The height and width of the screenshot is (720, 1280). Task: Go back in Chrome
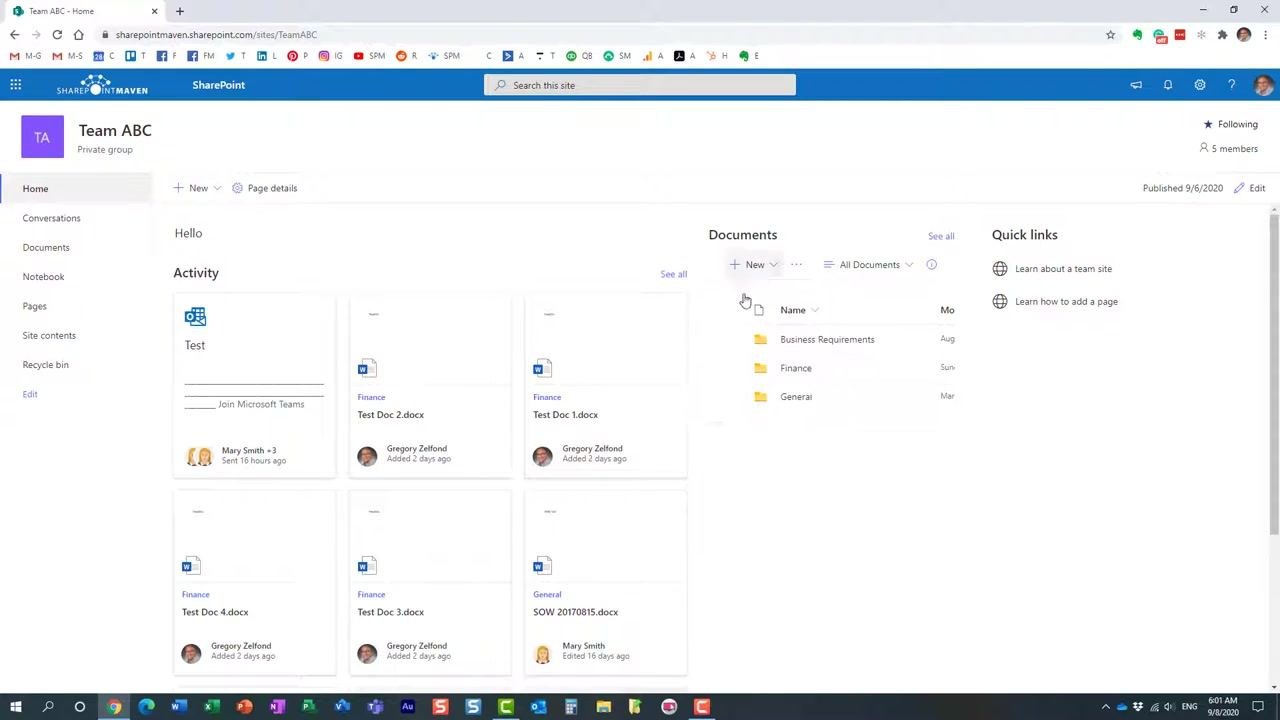(14, 35)
